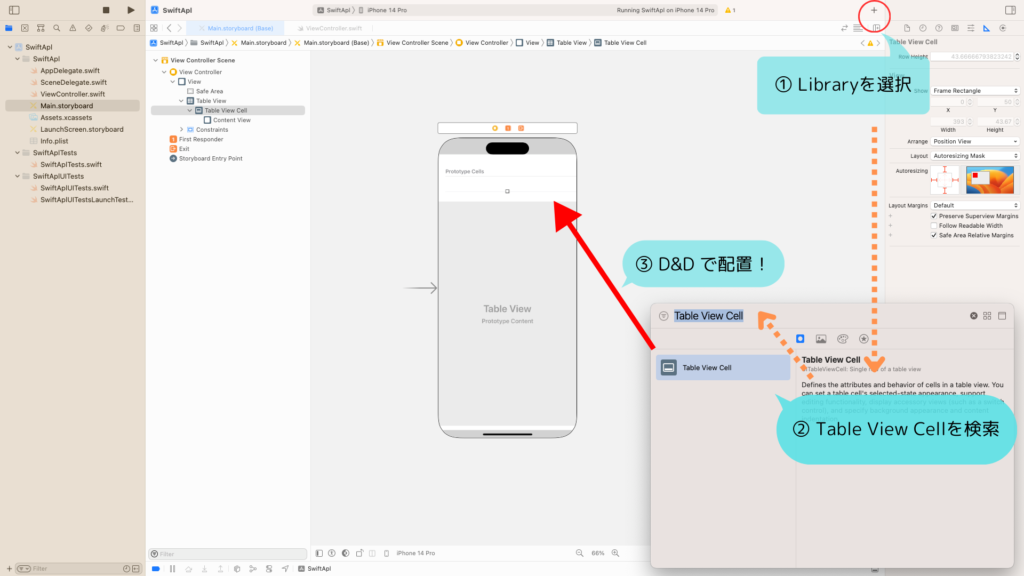Open the Find navigator magnifier icon

57,28
